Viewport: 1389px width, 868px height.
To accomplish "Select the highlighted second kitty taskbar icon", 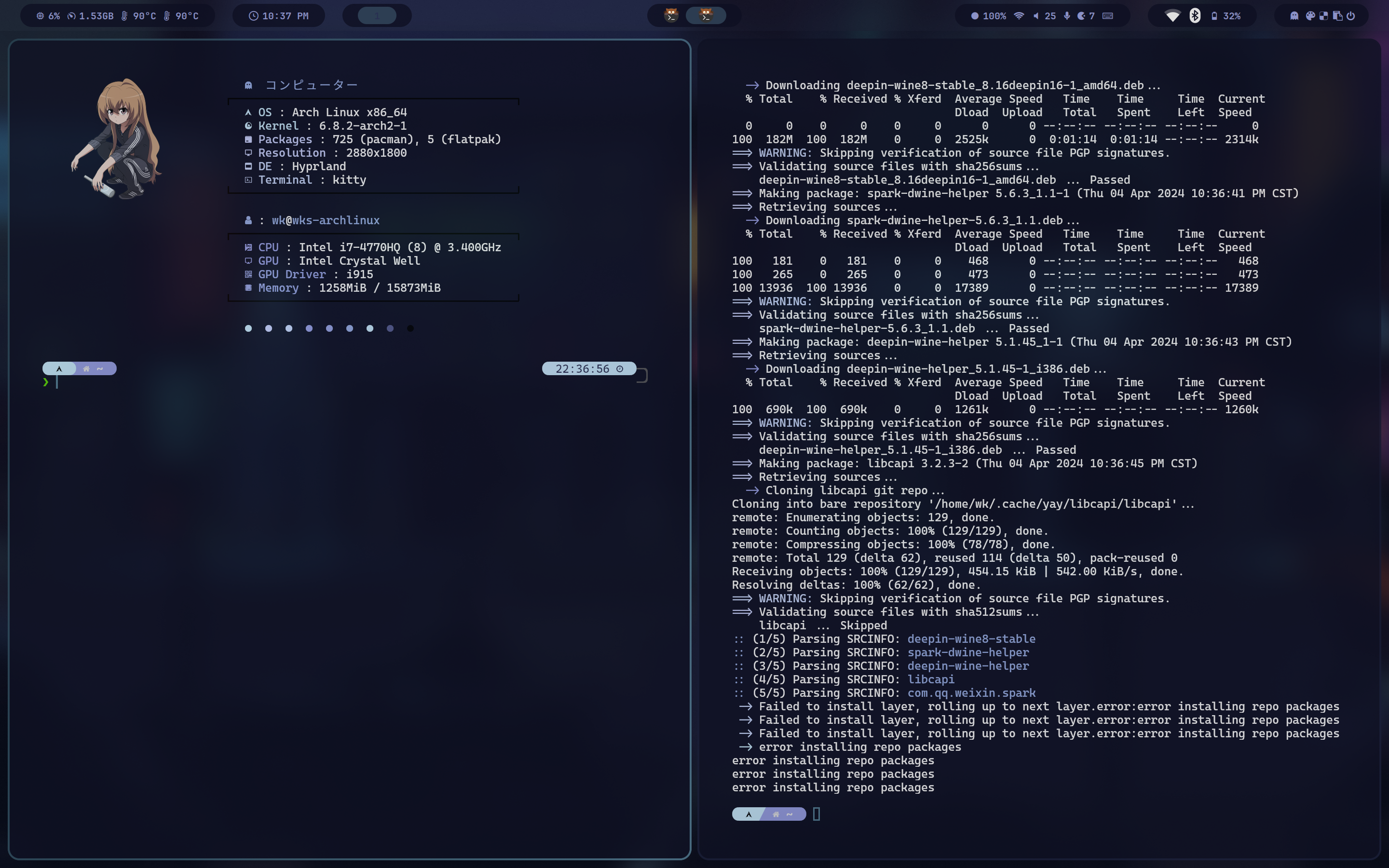I will [x=706, y=15].
